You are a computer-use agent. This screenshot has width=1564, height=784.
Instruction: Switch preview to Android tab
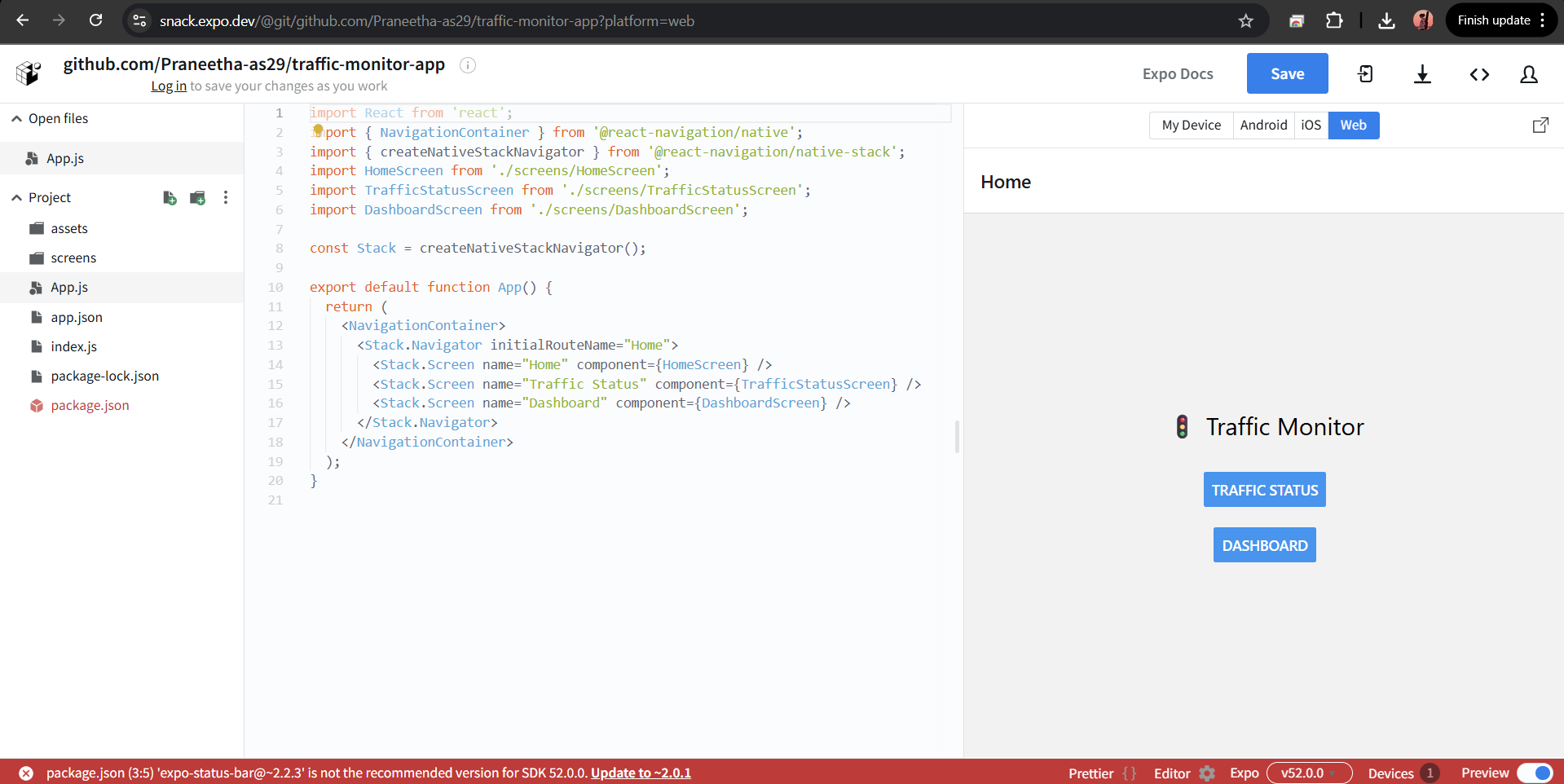1263,125
